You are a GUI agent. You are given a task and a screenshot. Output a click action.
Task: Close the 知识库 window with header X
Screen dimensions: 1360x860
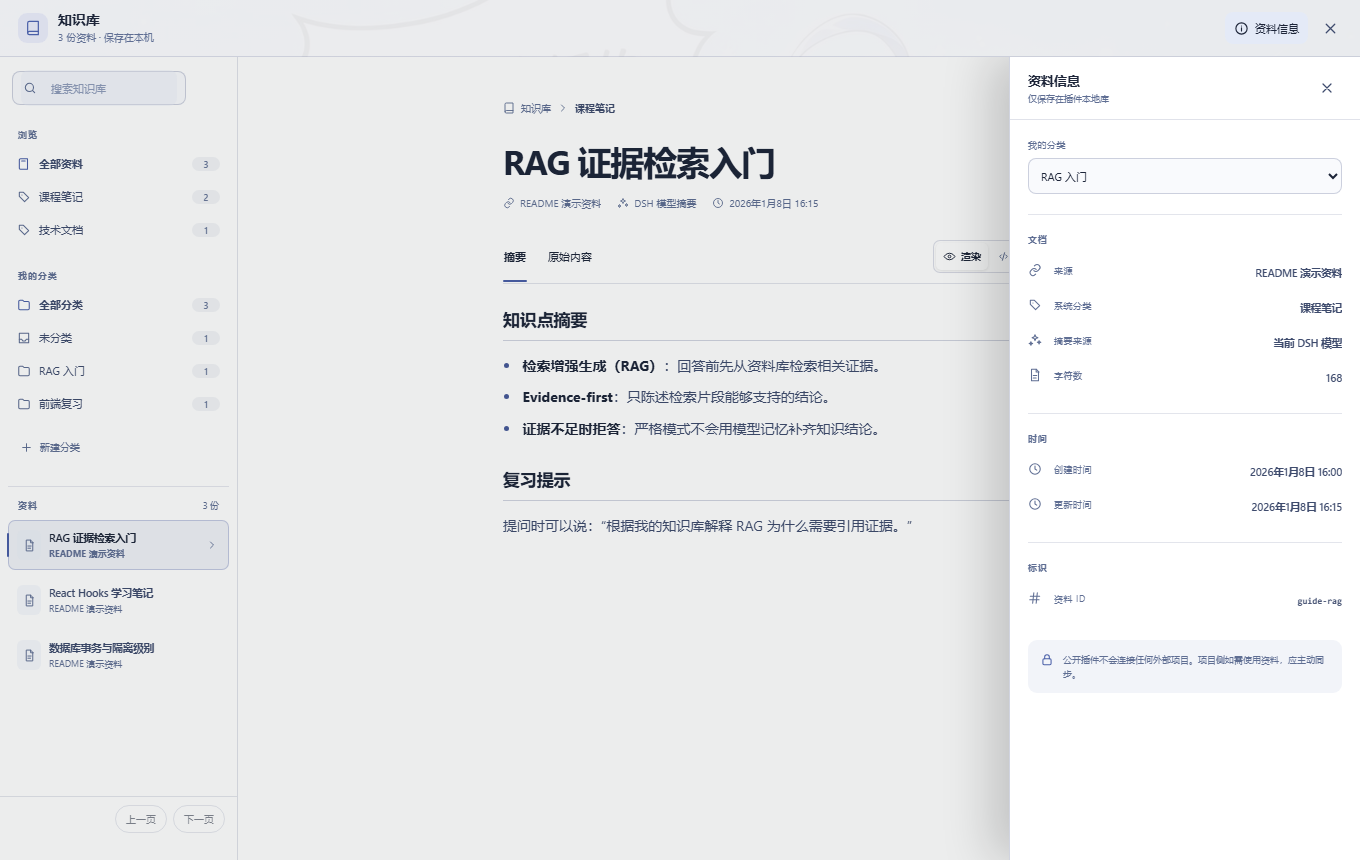point(1330,29)
